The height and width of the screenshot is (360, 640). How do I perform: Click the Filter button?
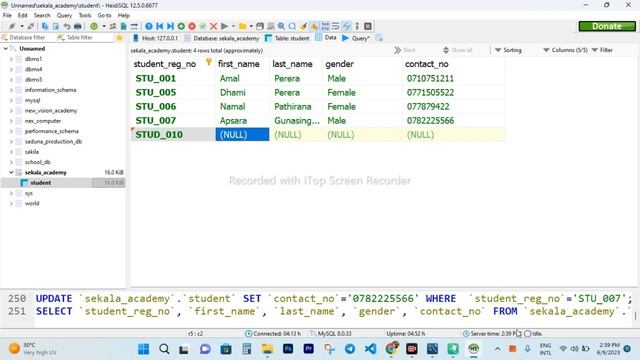click(602, 50)
